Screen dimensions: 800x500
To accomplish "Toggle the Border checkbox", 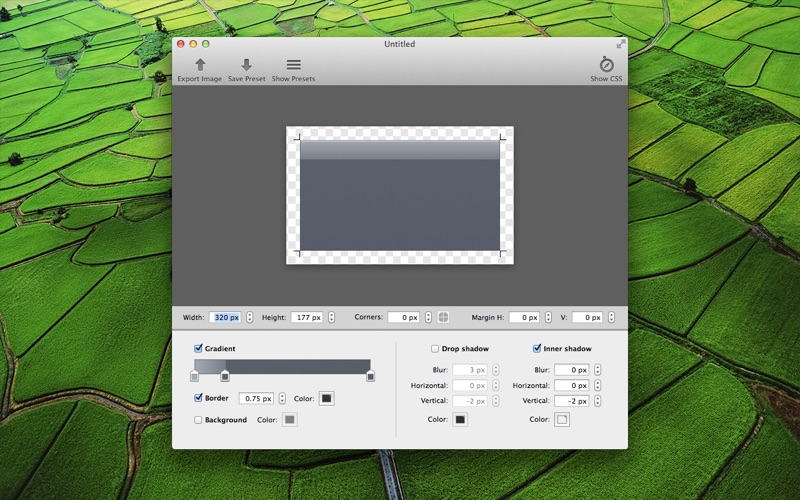I will pyautogui.click(x=199, y=398).
